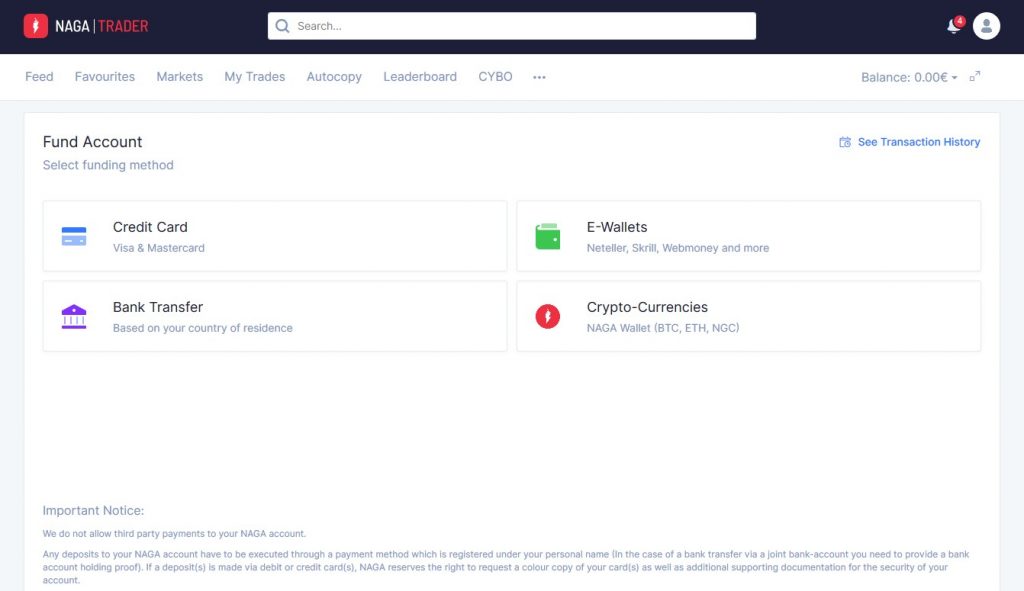View the Leaderboard tab

coord(420,76)
